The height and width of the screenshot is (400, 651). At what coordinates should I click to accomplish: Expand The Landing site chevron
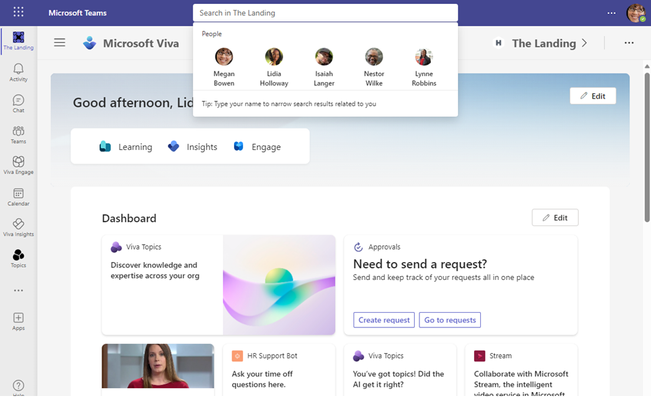click(584, 43)
